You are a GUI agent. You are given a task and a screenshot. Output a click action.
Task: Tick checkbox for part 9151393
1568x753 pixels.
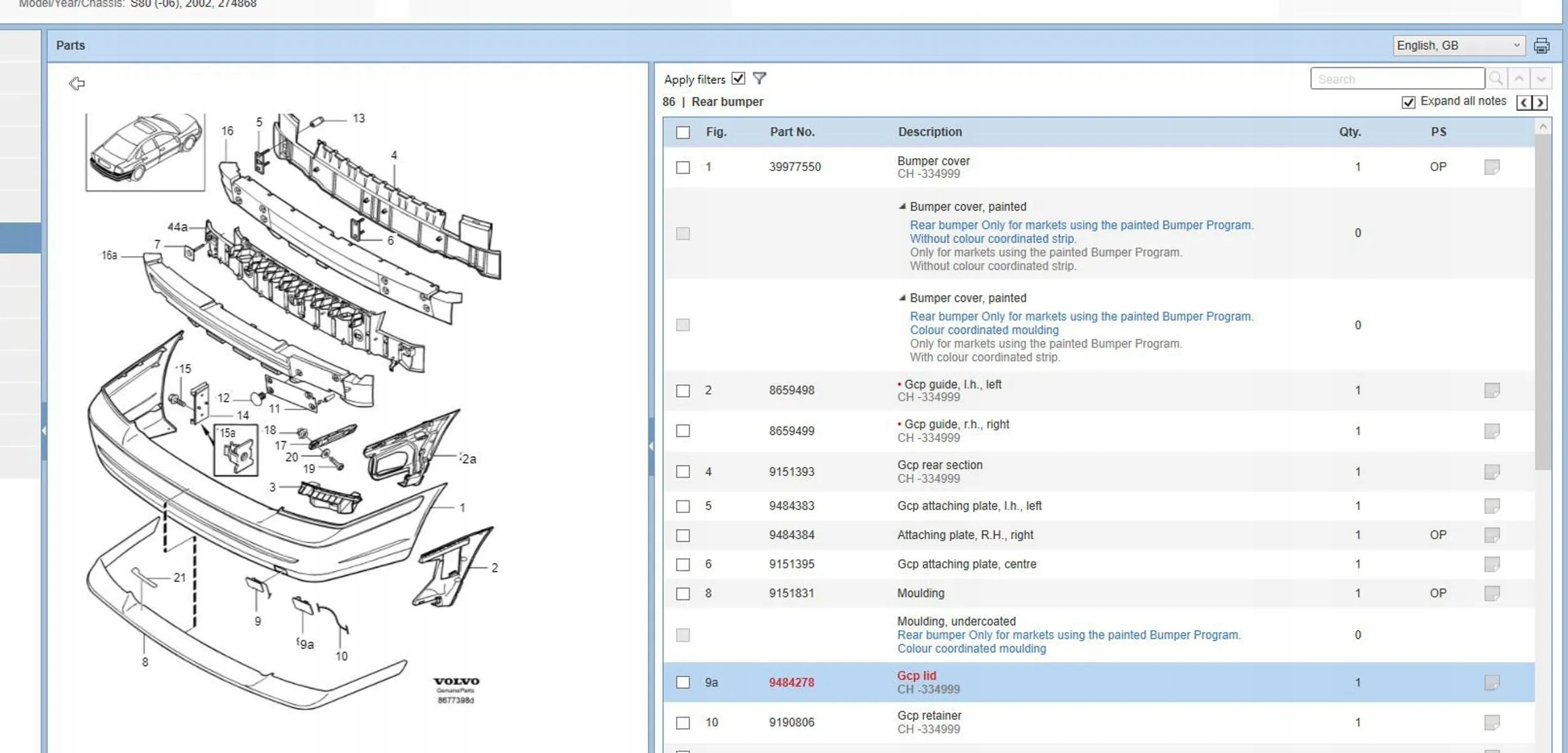(682, 471)
